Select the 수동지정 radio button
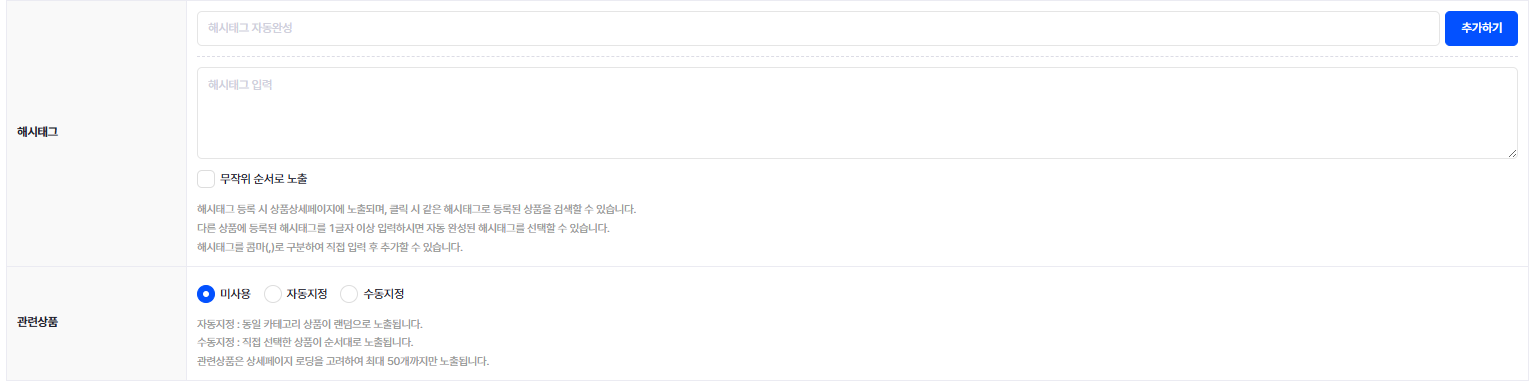Viewport: 1538px width, 385px height. click(349, 294)
